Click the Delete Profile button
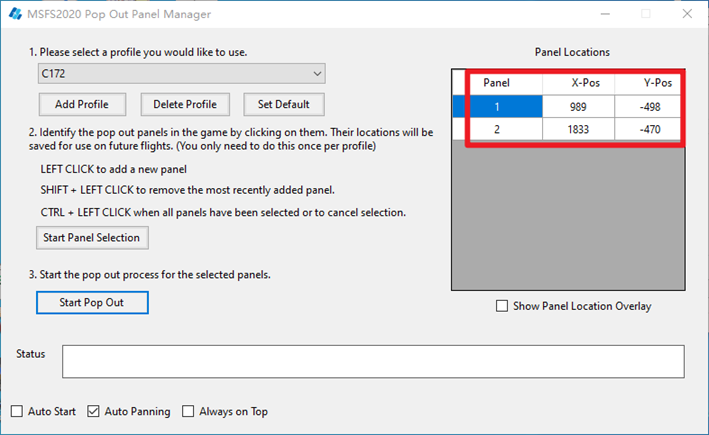The height and width of the screenshot is (435, 709). [185, 104]
